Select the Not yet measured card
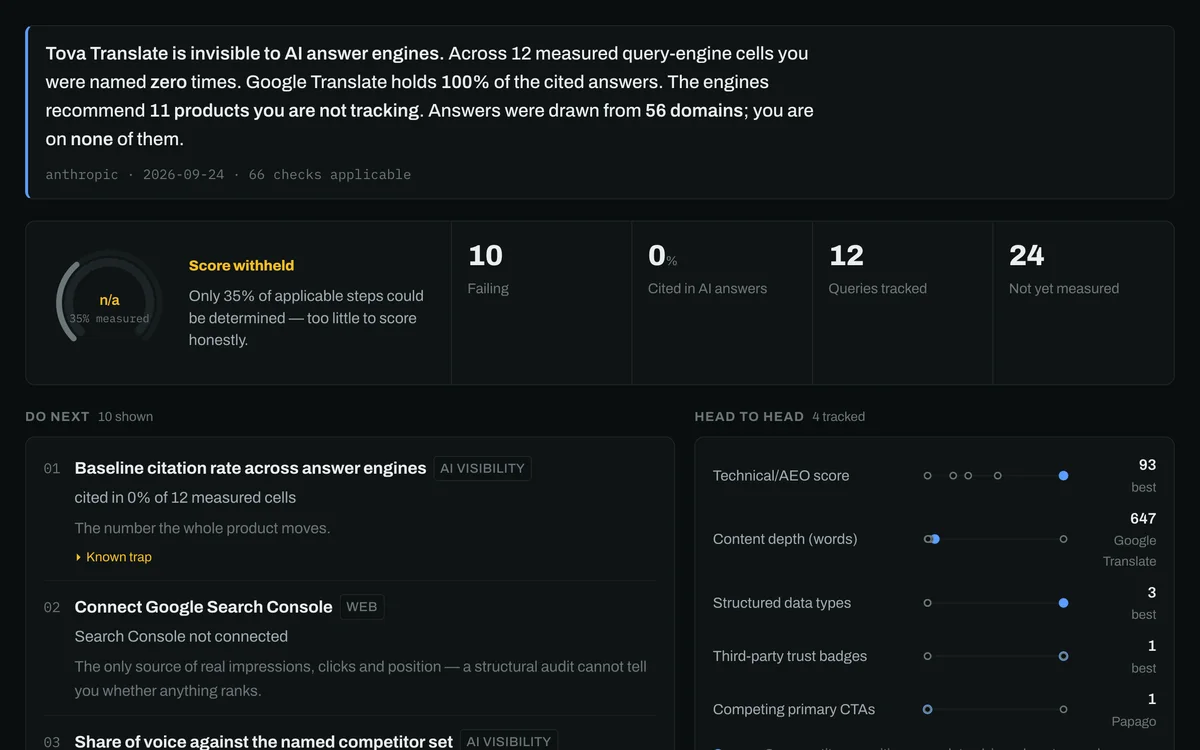Image resolution: width=1200 pixels, height=750 pixels. [x=1083, y=303]
